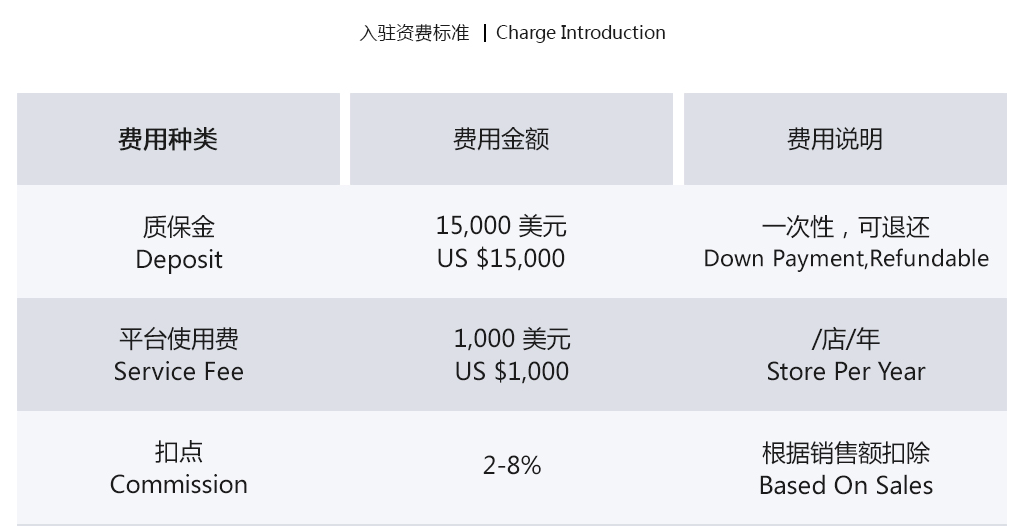Click the Charge Introduction heading text

(x=580, y=33)
